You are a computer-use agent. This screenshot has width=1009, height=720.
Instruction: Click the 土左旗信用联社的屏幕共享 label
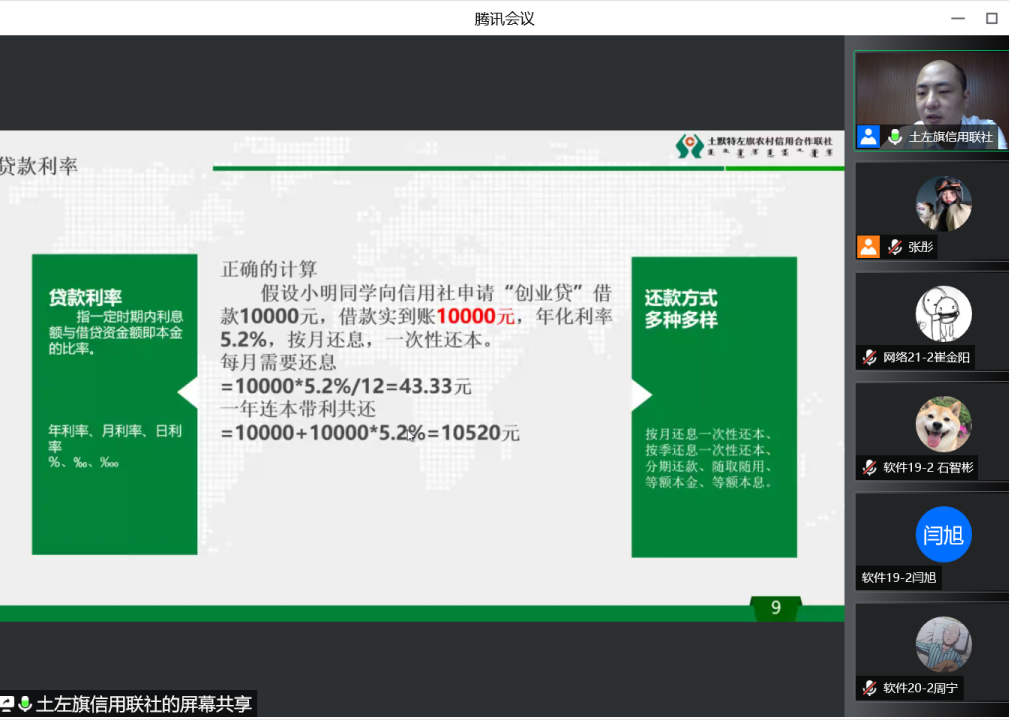pos(143,704)
